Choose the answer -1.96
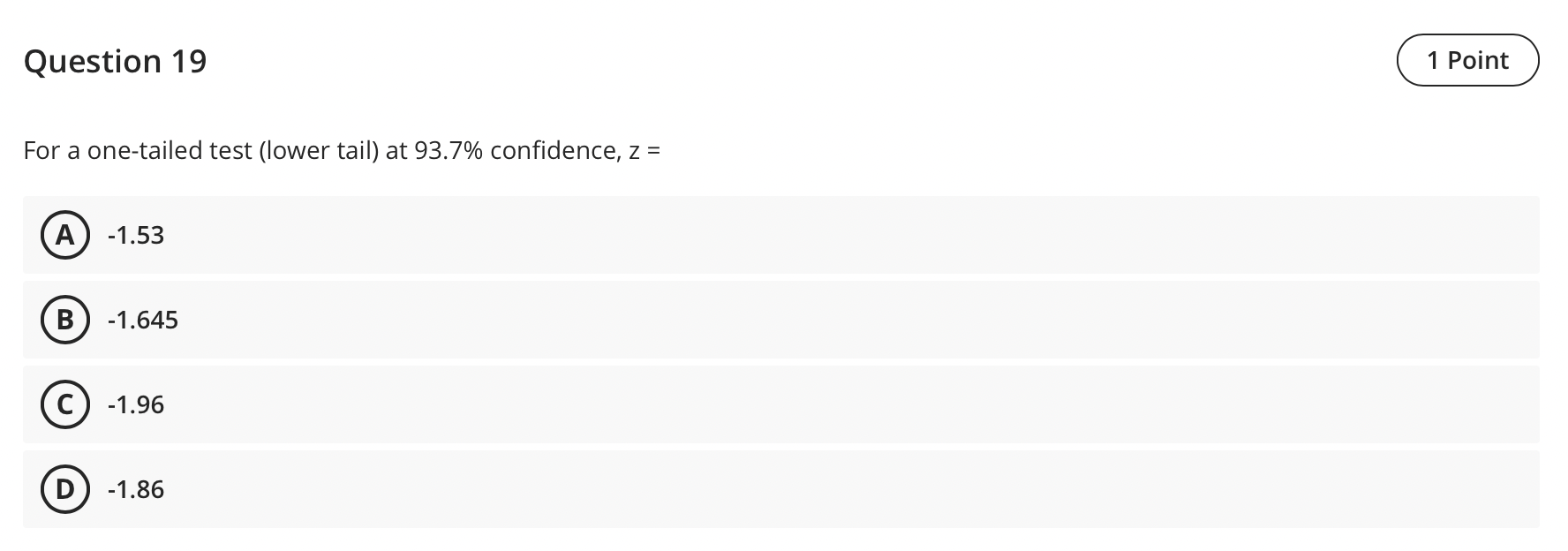The width and height of the screenshot is (1568, 551). click(x=134, y=404)
